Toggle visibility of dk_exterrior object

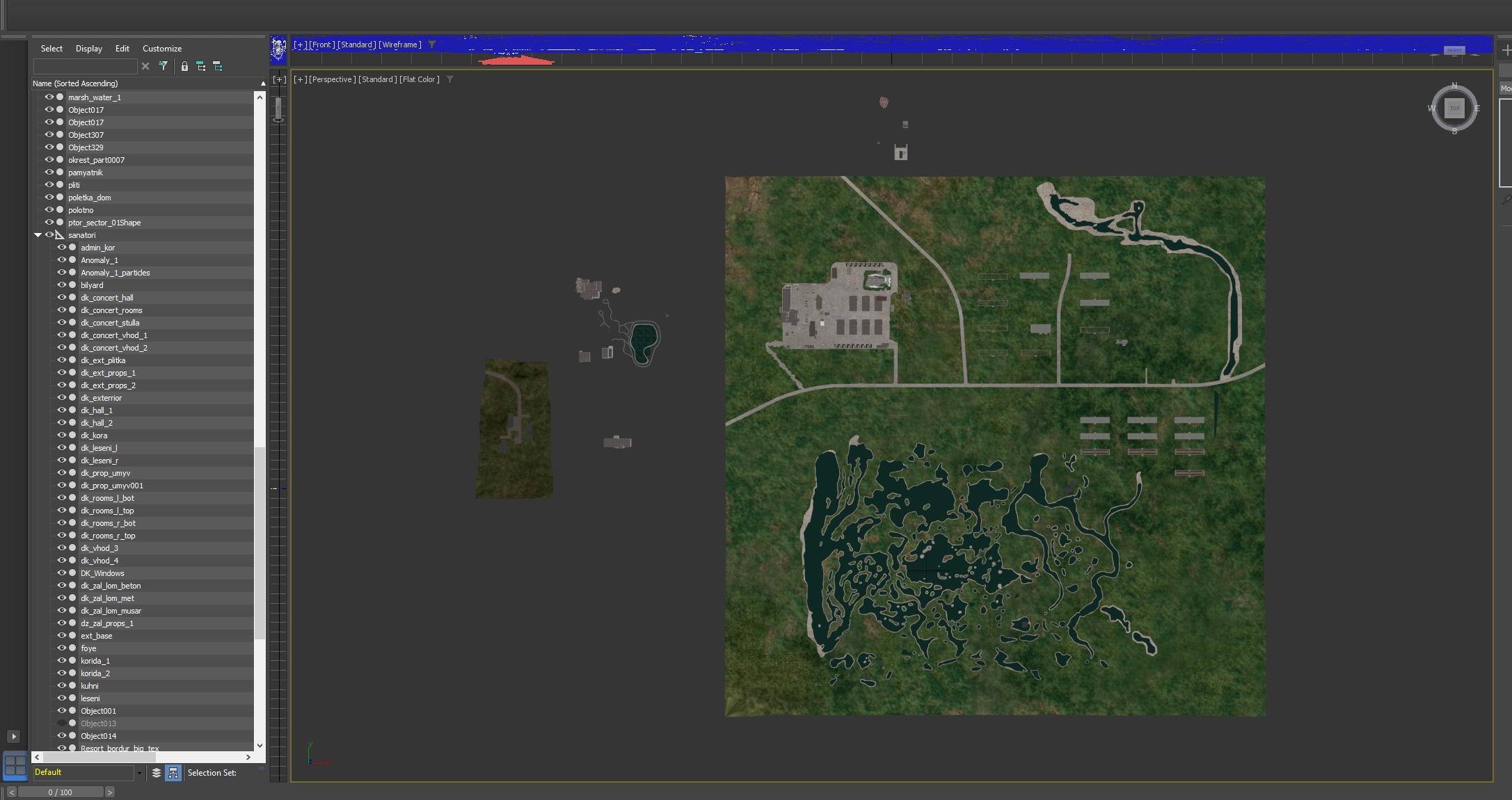(62, 397)
